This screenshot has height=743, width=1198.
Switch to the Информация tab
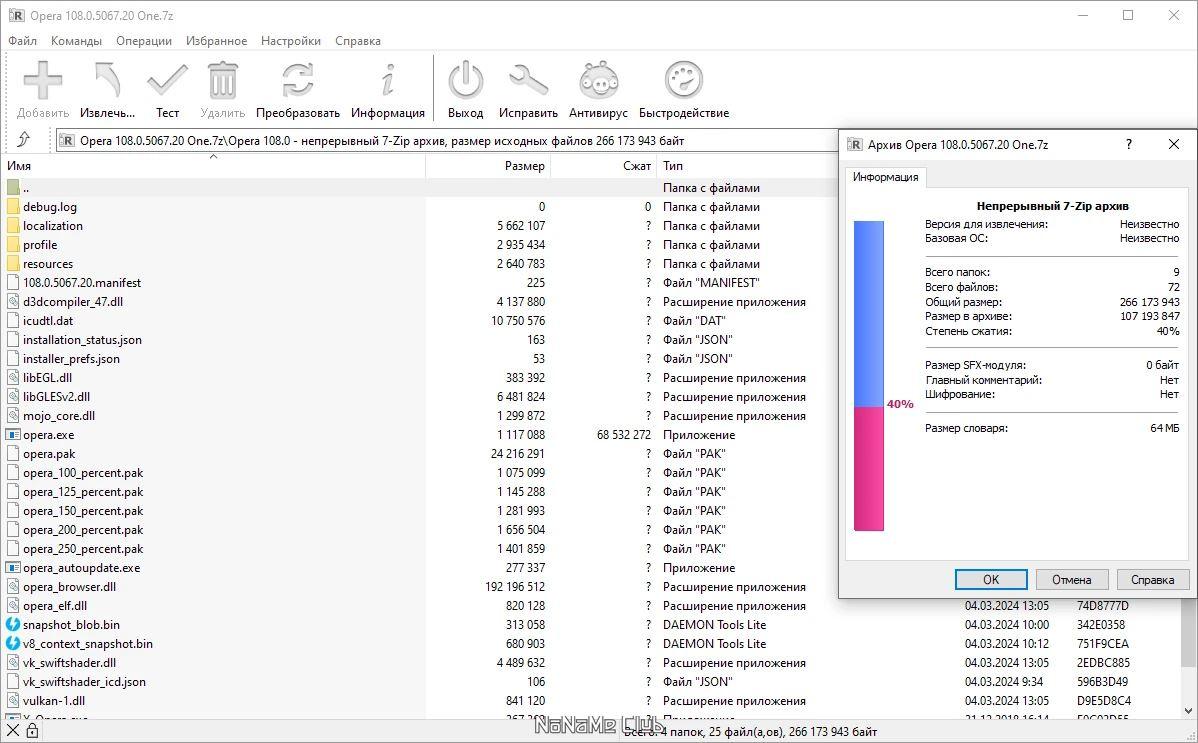(885, 177)
